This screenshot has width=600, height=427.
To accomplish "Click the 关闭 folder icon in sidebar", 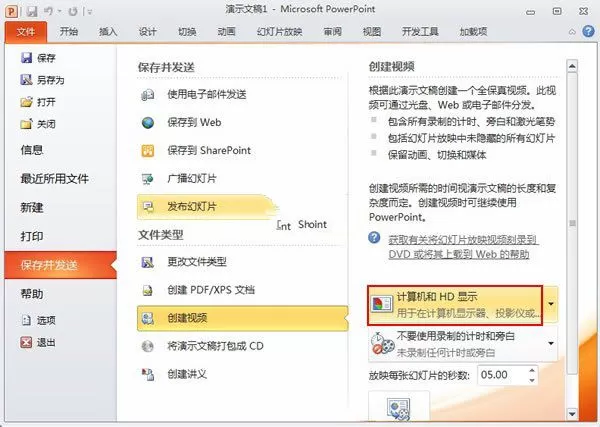I will 26,124.
